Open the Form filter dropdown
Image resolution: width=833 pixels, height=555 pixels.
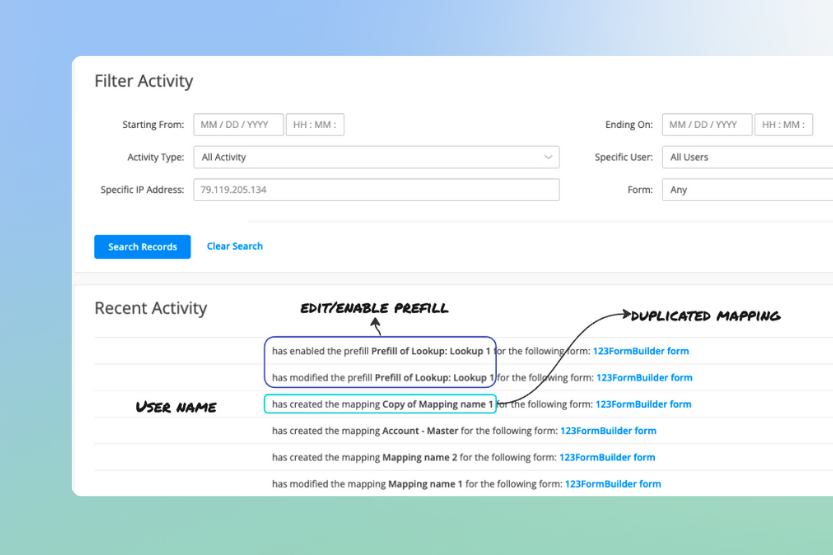747,189
